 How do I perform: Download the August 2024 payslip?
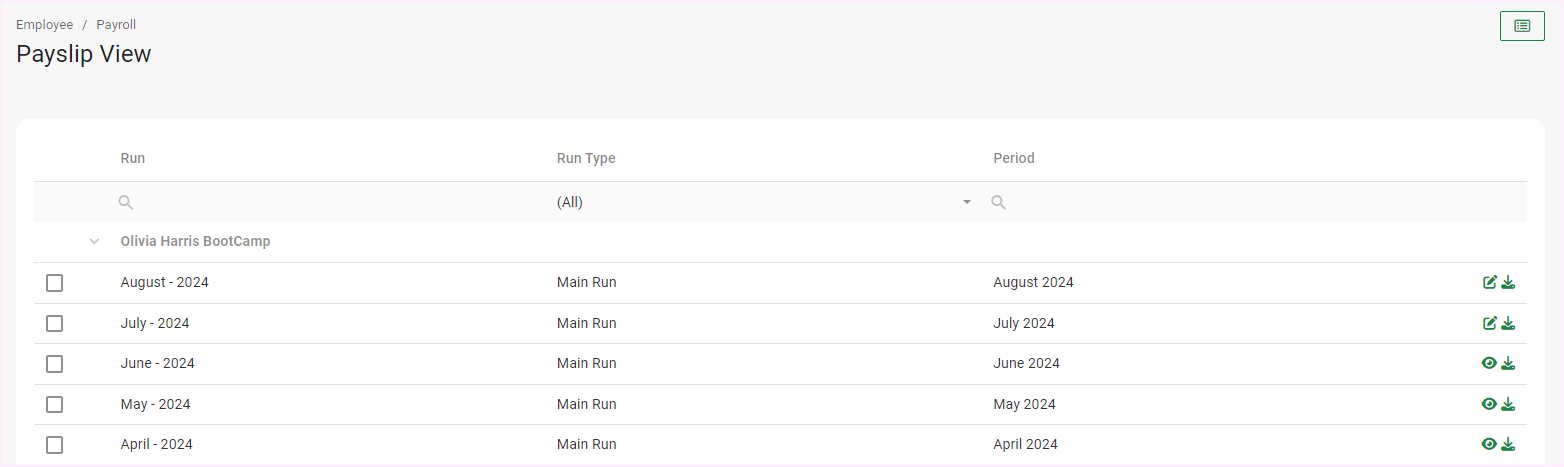point(1509,283)
